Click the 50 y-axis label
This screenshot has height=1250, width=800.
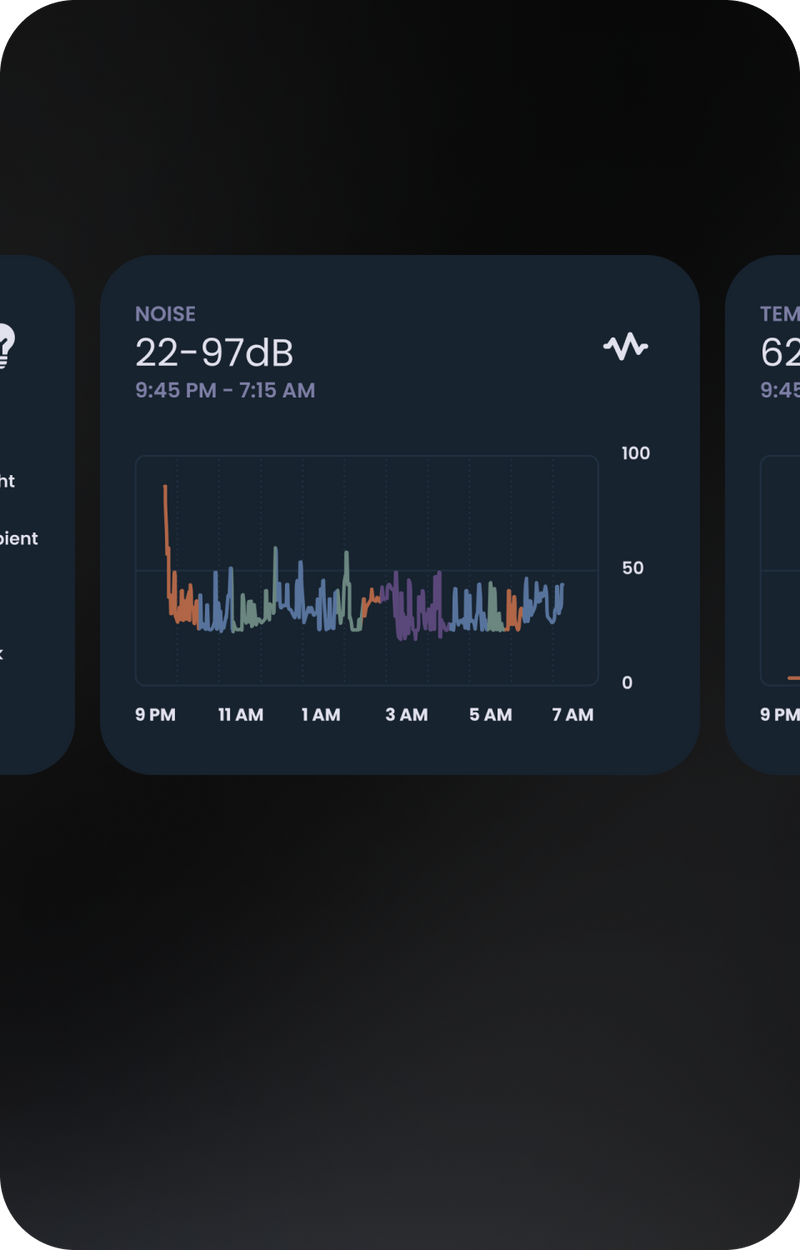(633, 568)
